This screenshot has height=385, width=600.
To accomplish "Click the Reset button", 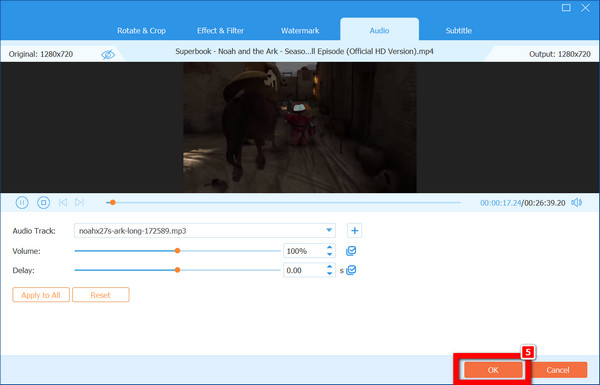I will click(101, 295).
